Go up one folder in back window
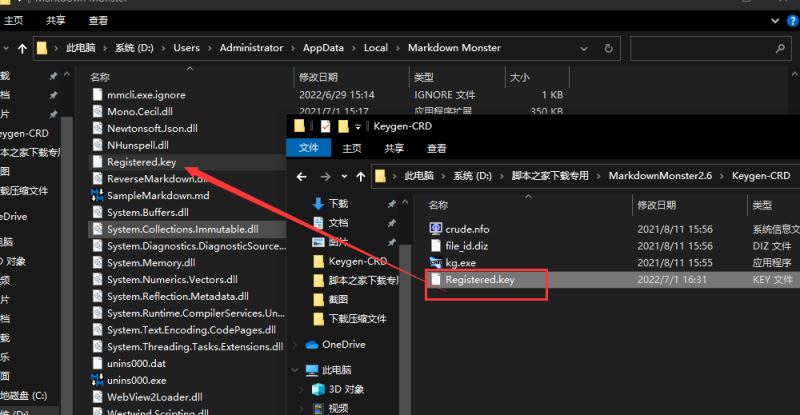The width and height of the screenshot is (800, 415). click(22, 48)
